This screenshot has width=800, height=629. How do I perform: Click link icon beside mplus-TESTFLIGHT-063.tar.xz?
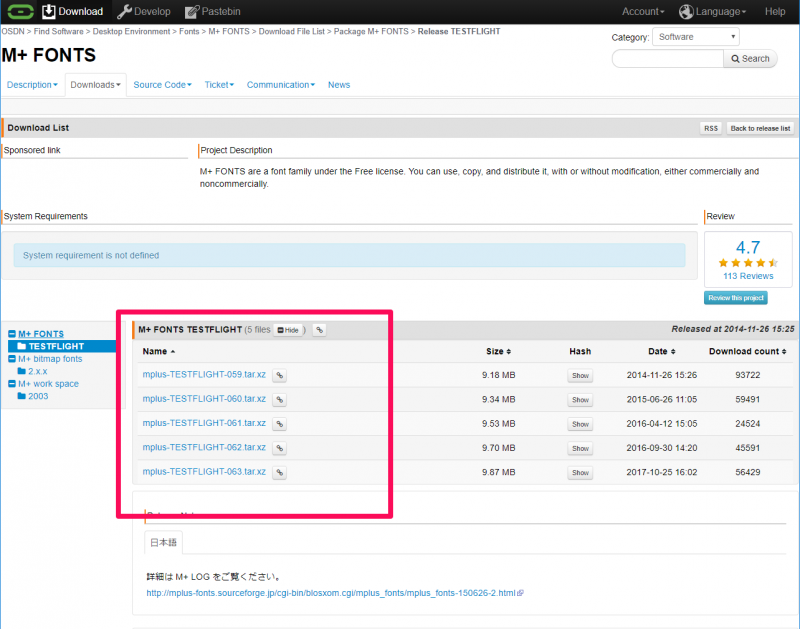point(280,472)
